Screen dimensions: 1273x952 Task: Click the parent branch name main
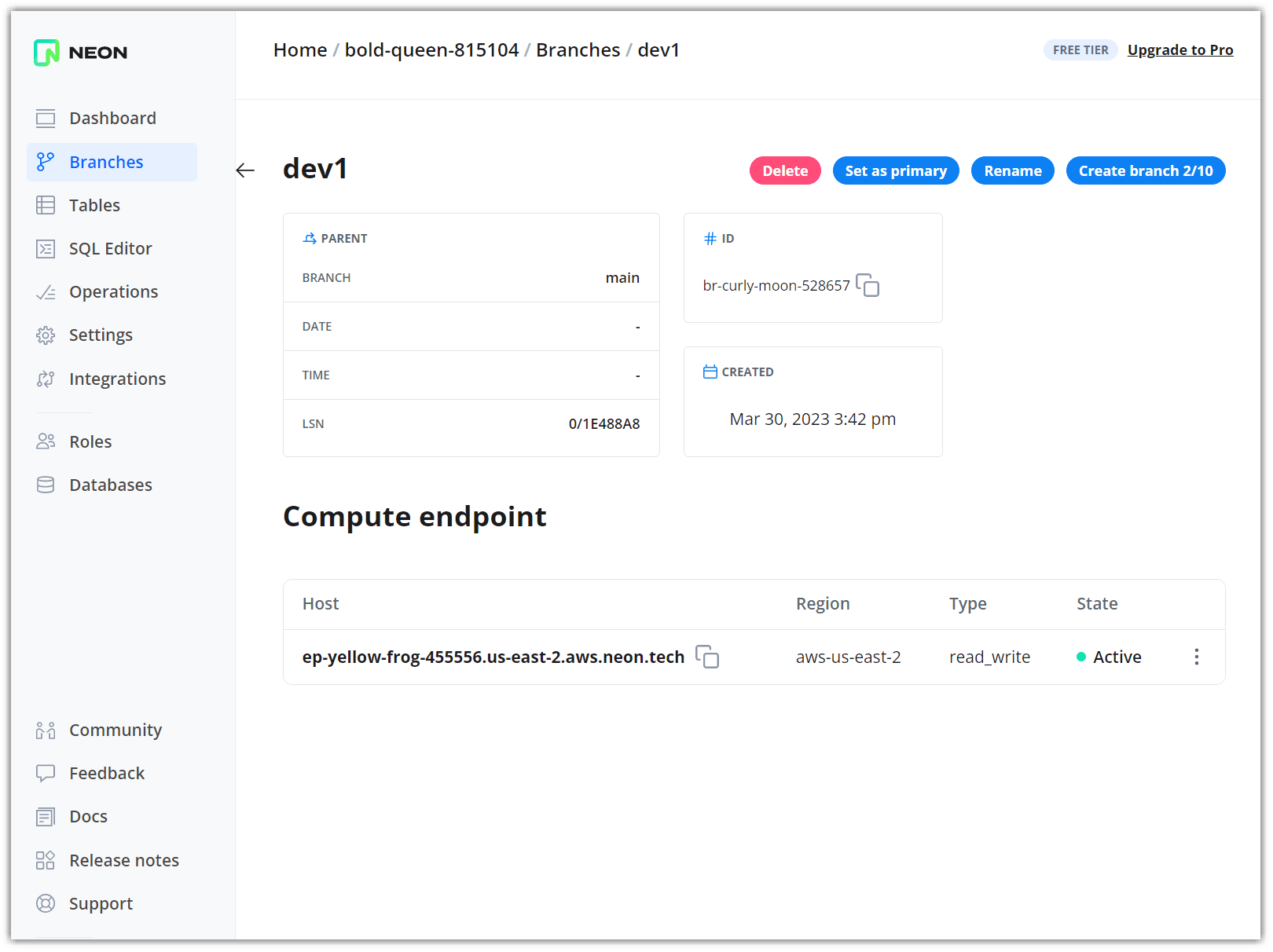coord(622,278)
